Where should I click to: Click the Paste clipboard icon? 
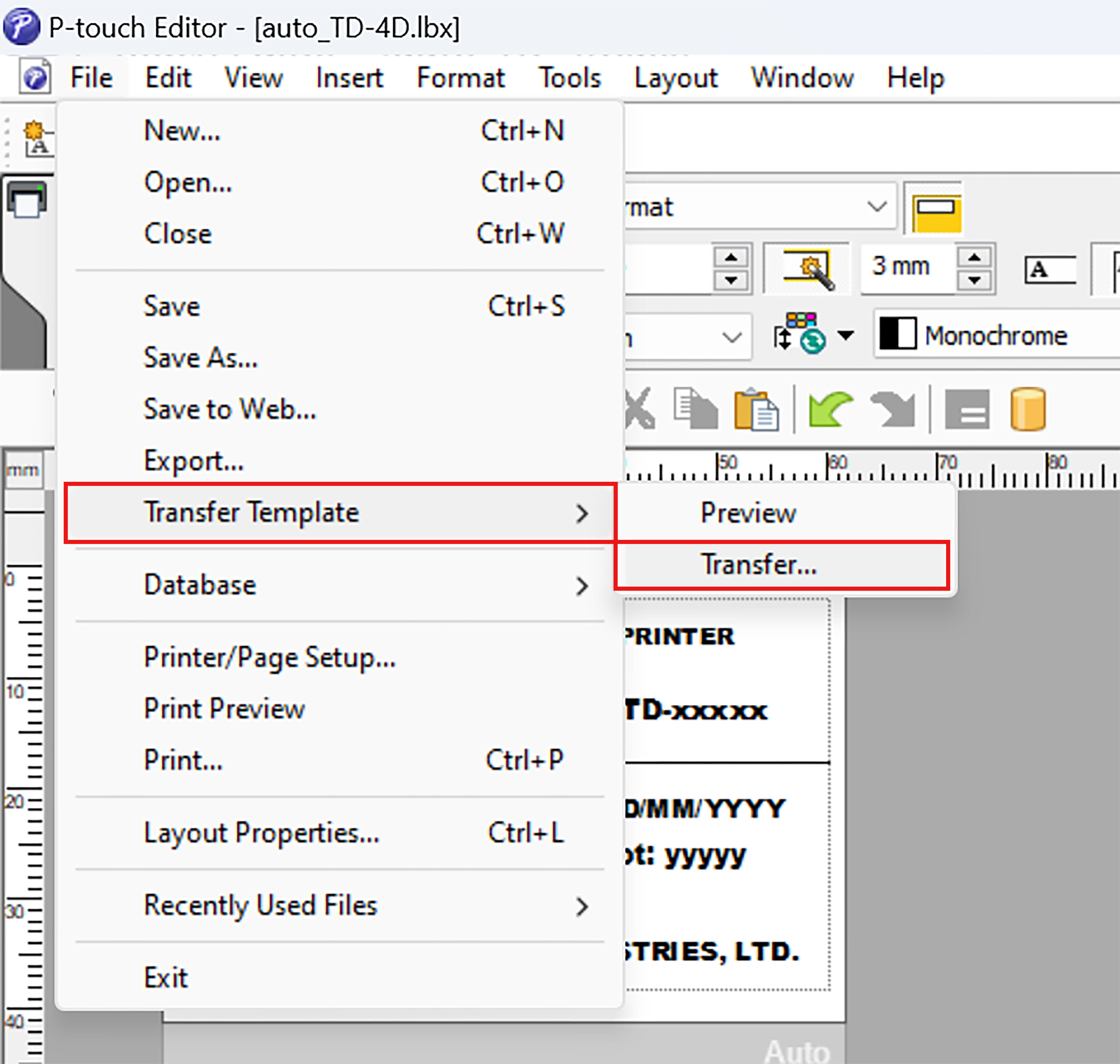[756, 410]
